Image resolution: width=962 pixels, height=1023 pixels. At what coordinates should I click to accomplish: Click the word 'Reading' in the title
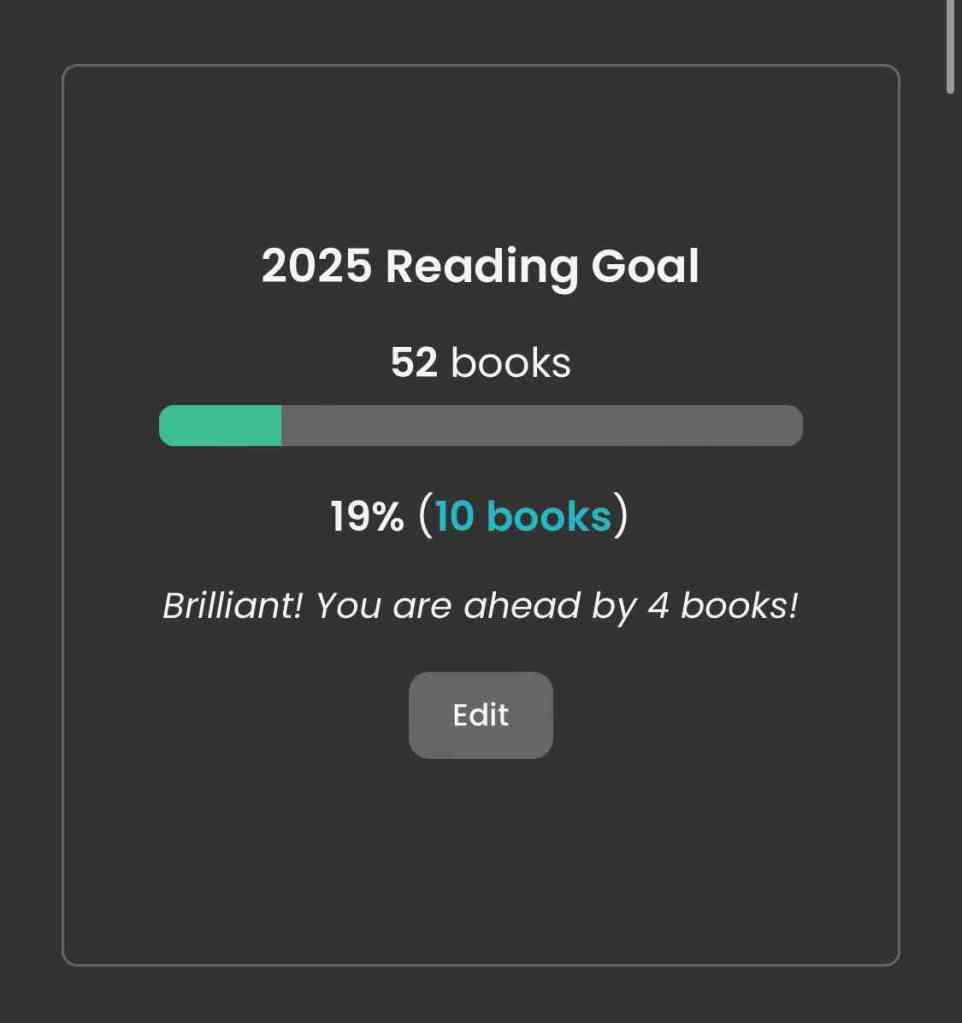click(x=482, y=267)
